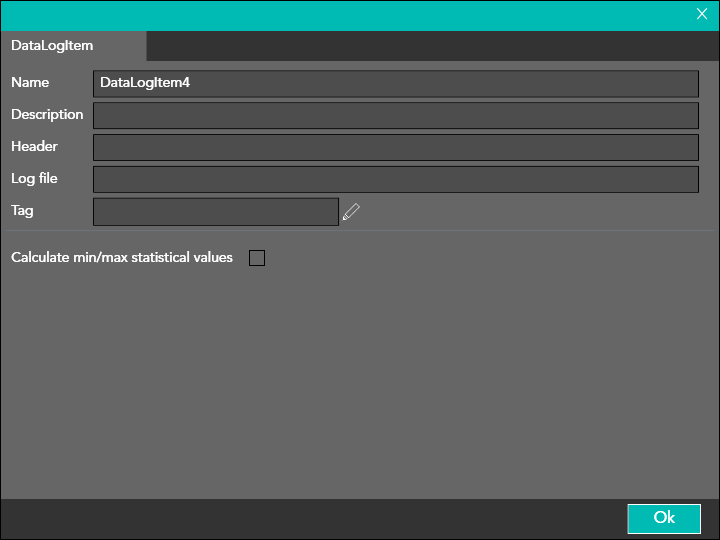Click the Name label
The height and width of the screenshot is (540, 720).
click(x=30, y=83)
